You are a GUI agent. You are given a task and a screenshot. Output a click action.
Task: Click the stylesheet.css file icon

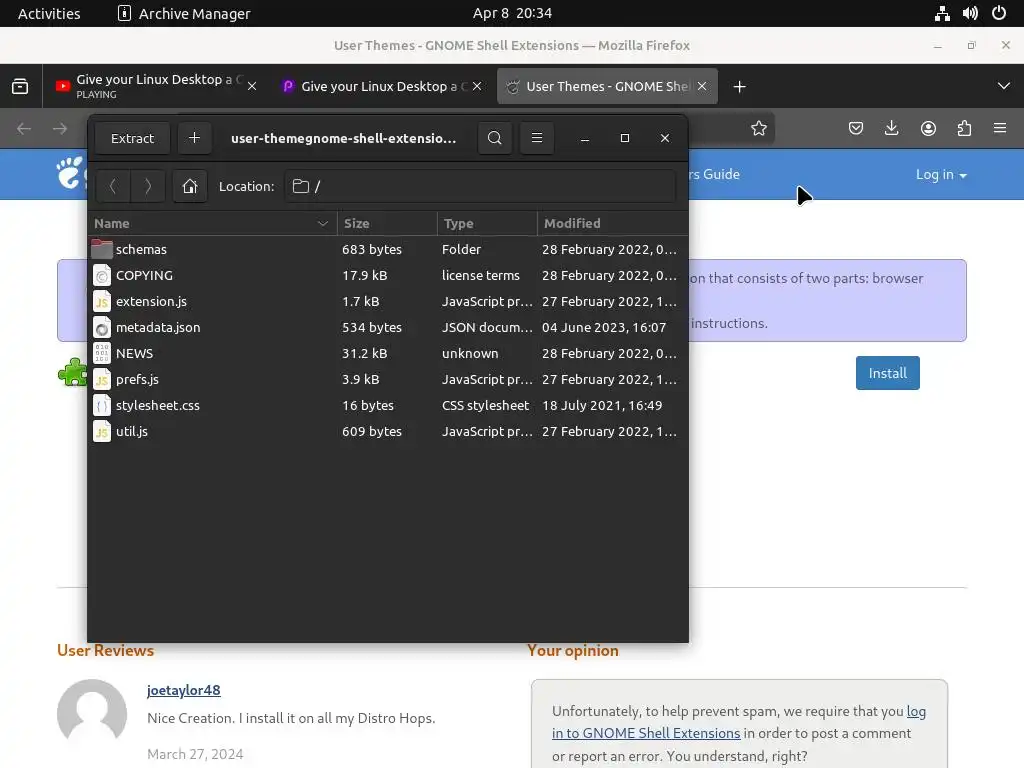(102, 406)
